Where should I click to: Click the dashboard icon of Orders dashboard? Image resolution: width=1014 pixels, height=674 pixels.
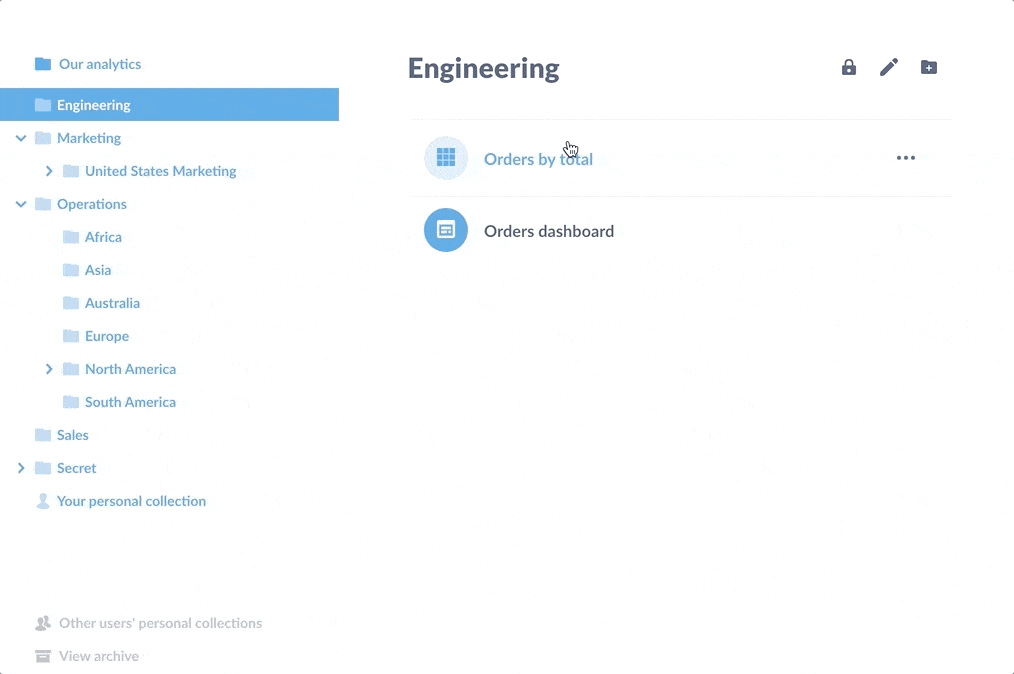(446, 230)
